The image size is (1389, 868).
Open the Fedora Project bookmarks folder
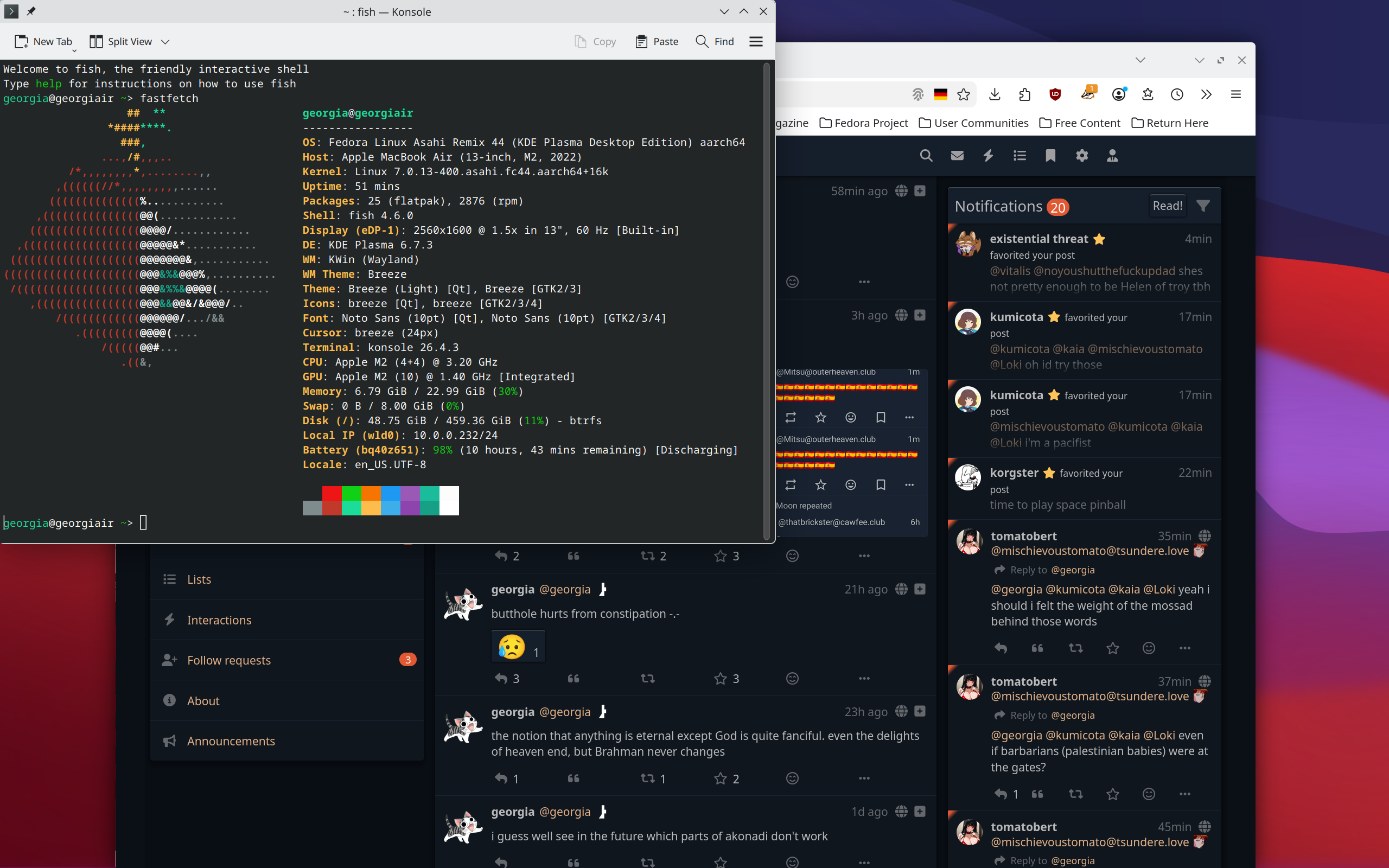(x=863, y=123)
